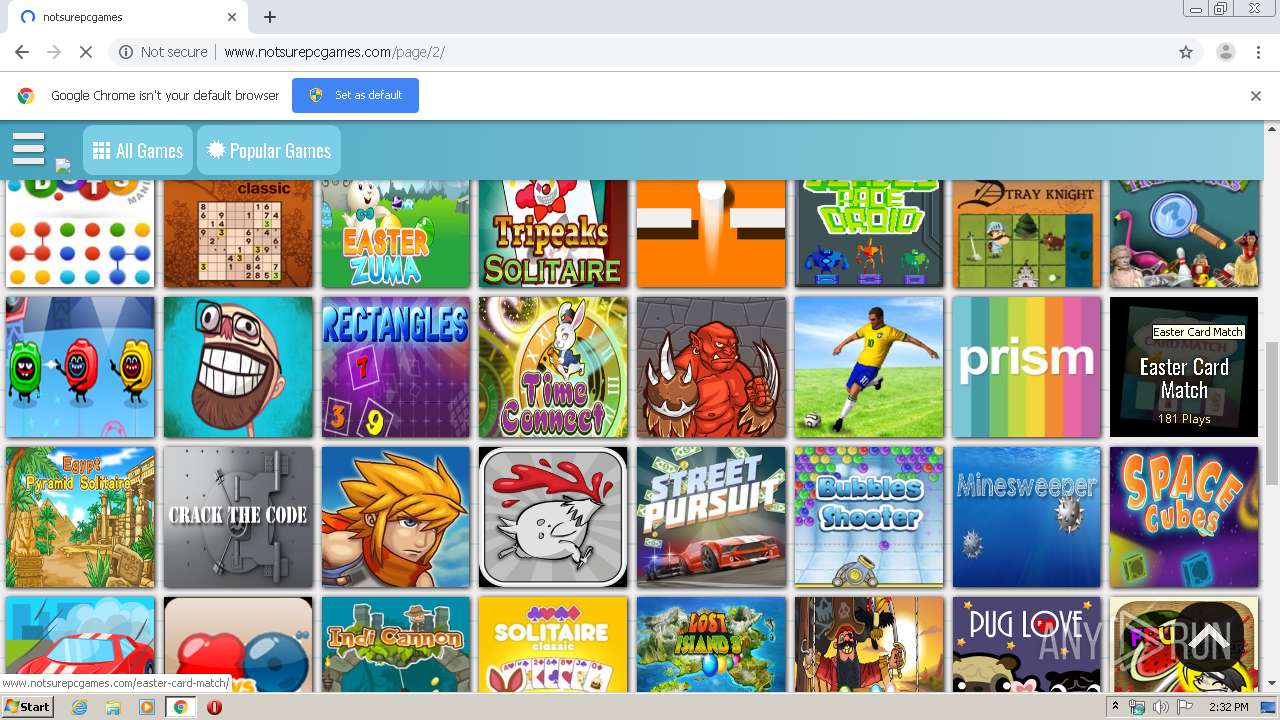Open Tripeaks Solitaire game tile
1280x720 pixels.
553,233
